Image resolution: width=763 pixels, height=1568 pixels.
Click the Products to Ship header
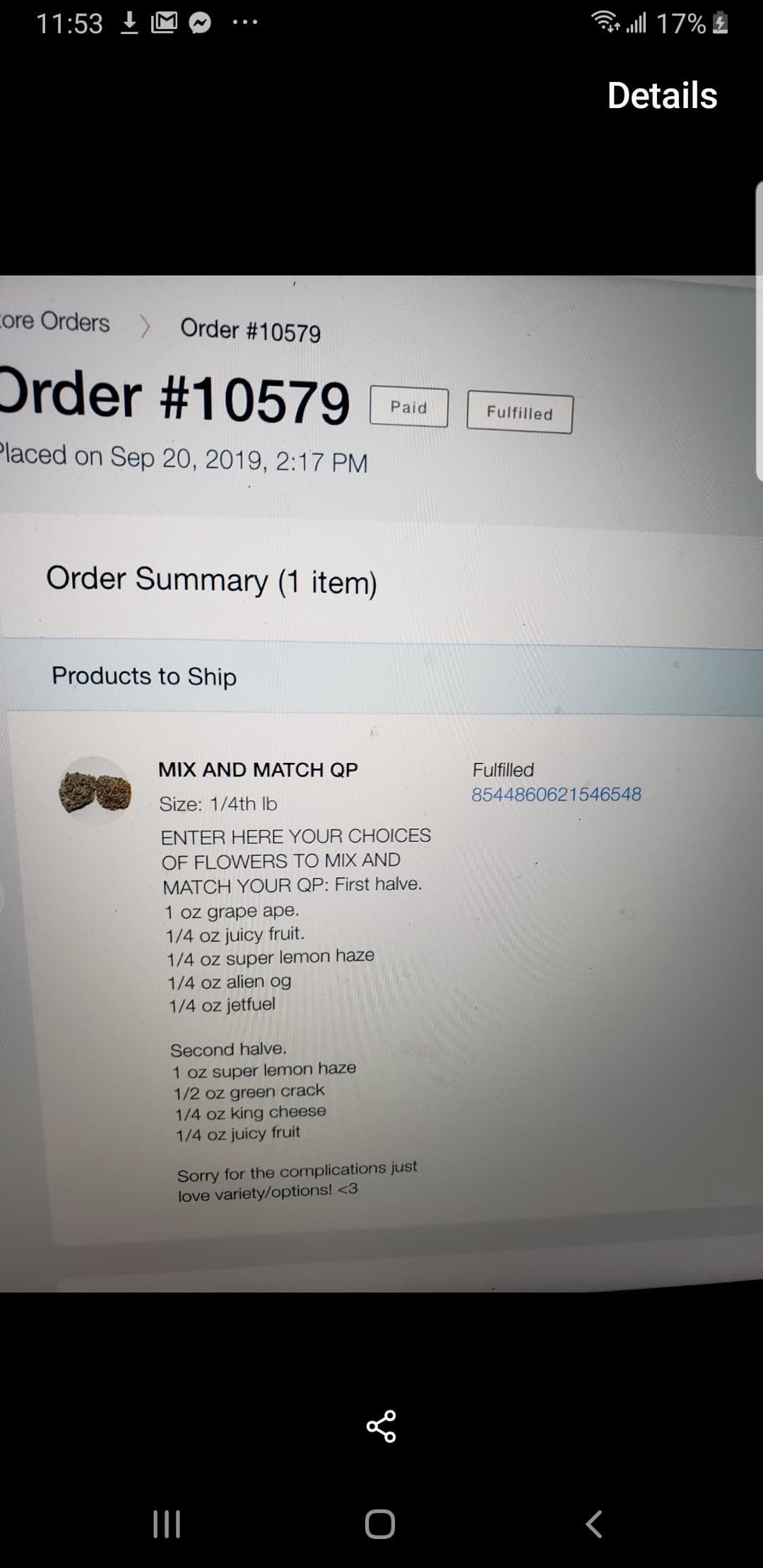(144, 676)
